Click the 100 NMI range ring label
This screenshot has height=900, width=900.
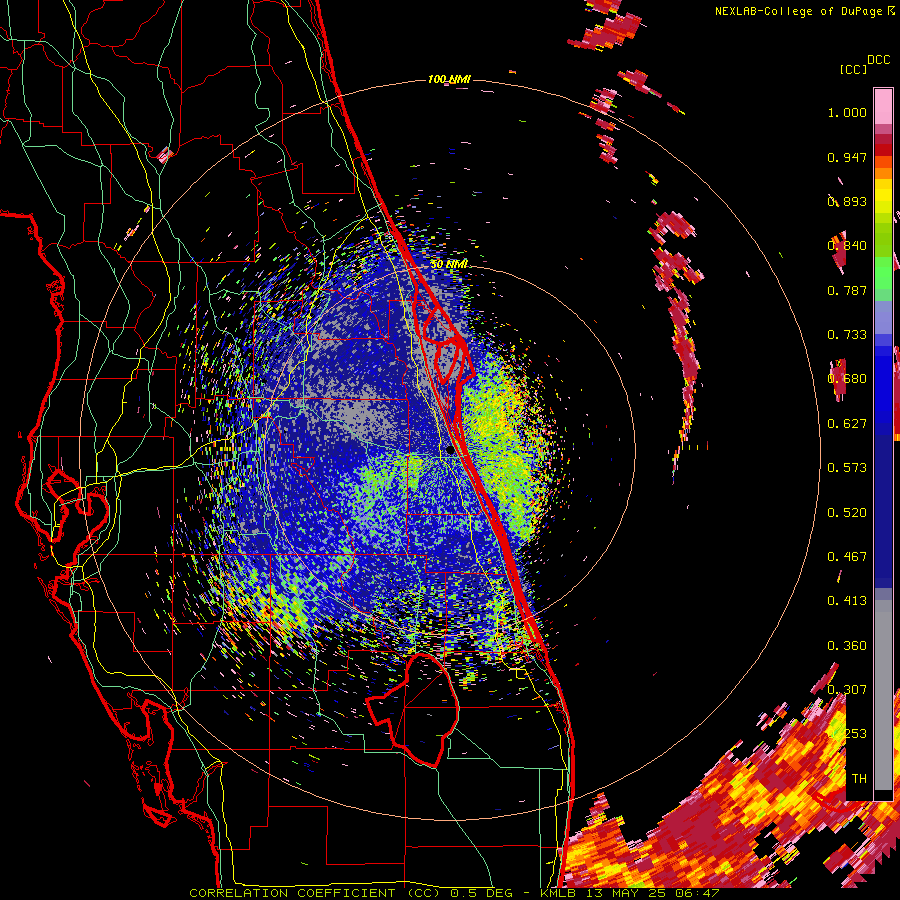pos(449,79)
